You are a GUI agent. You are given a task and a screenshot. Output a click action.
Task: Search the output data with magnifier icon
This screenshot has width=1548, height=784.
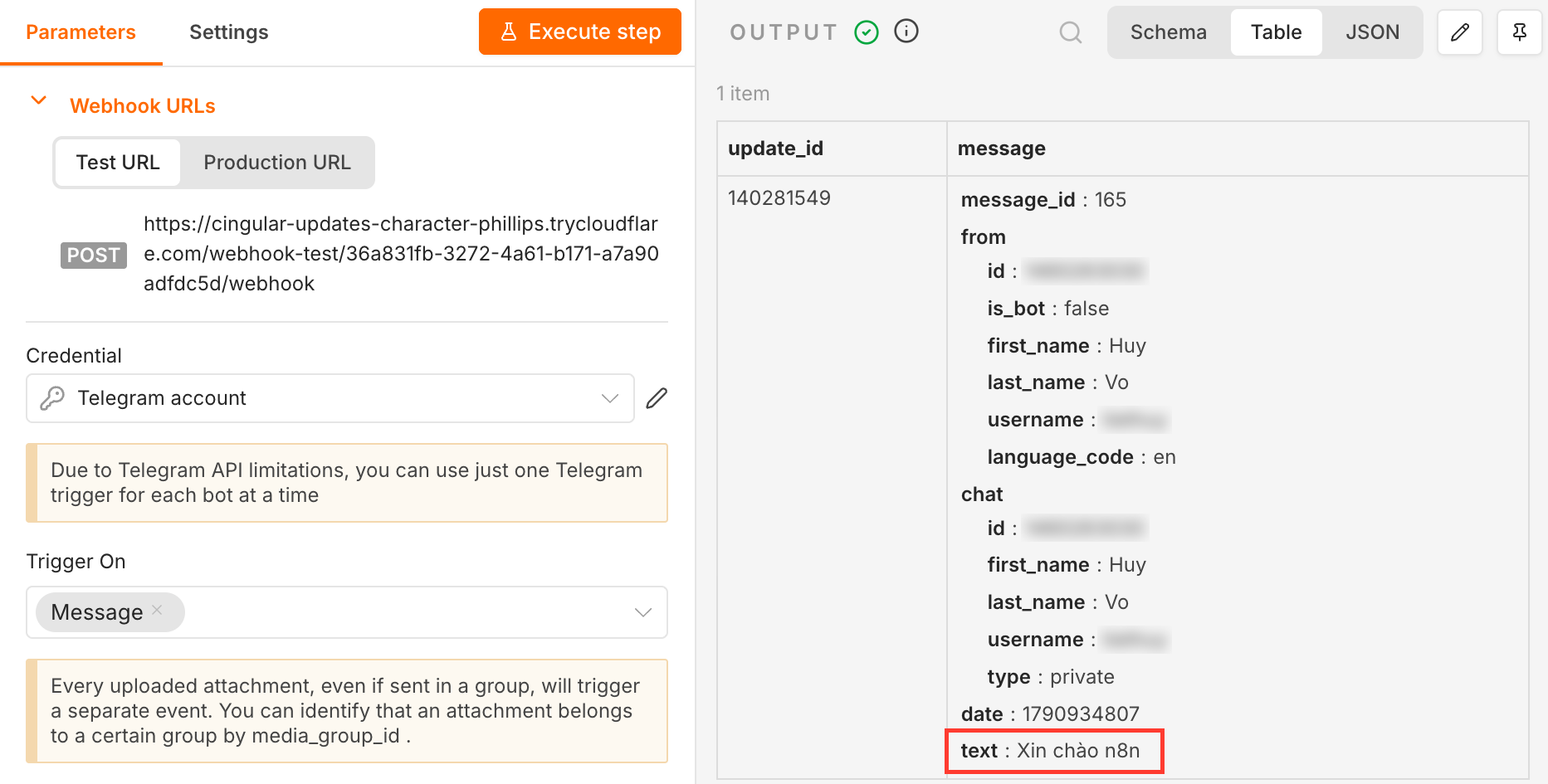(1071, 32)
